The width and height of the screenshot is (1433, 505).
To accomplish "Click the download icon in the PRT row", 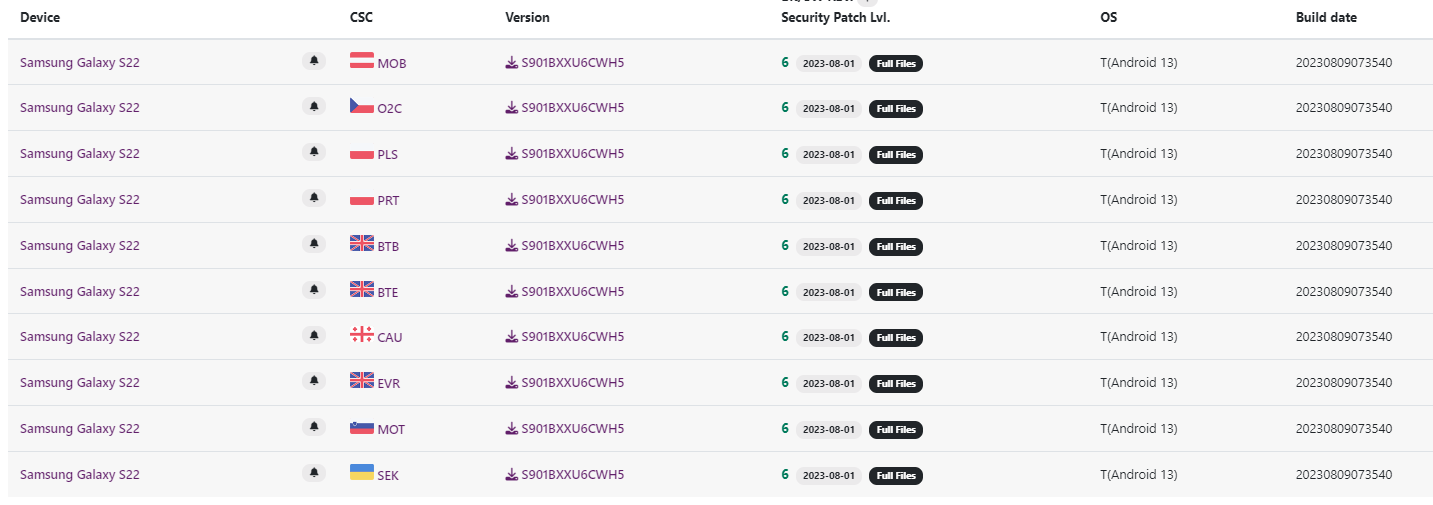I will [511, 200].
